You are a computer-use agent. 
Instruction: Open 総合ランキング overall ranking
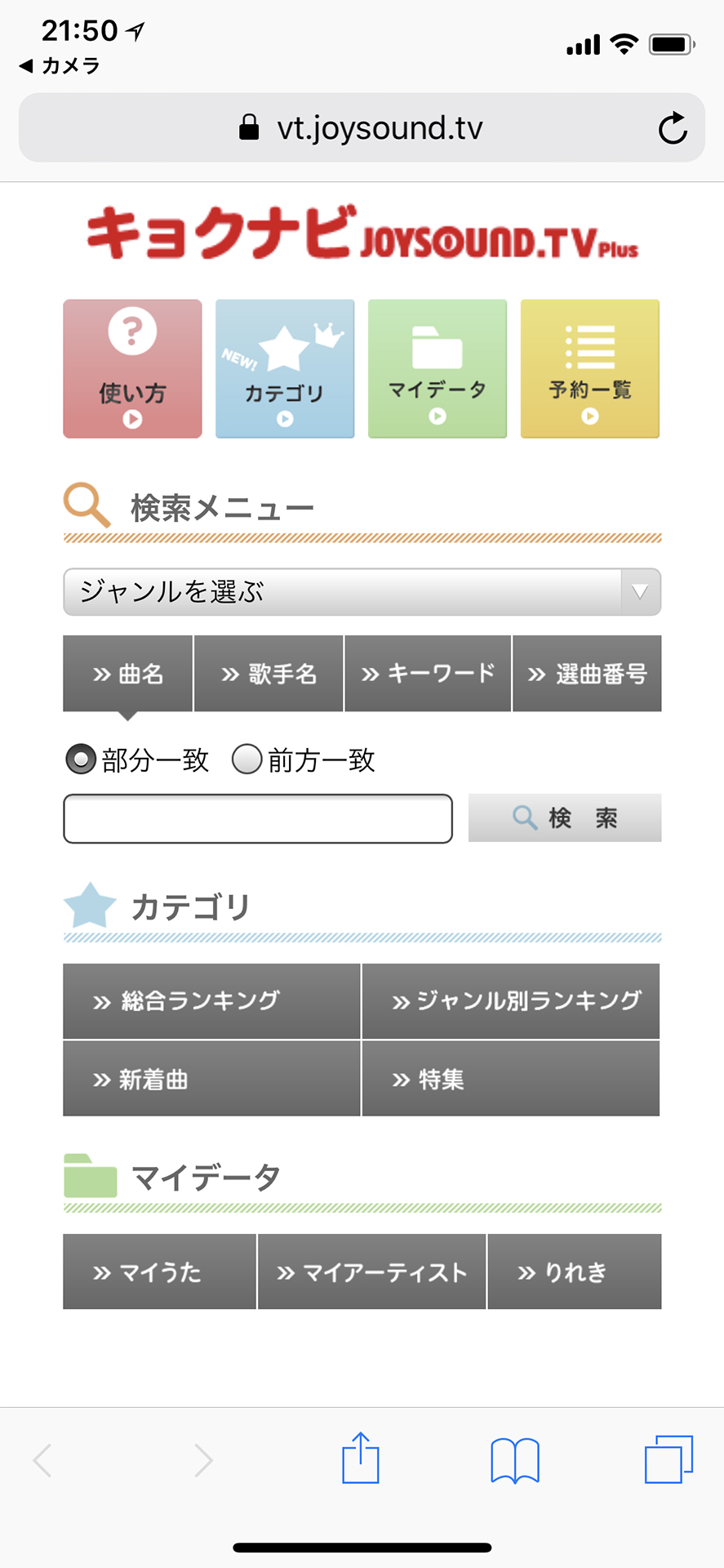(211, 1001)
